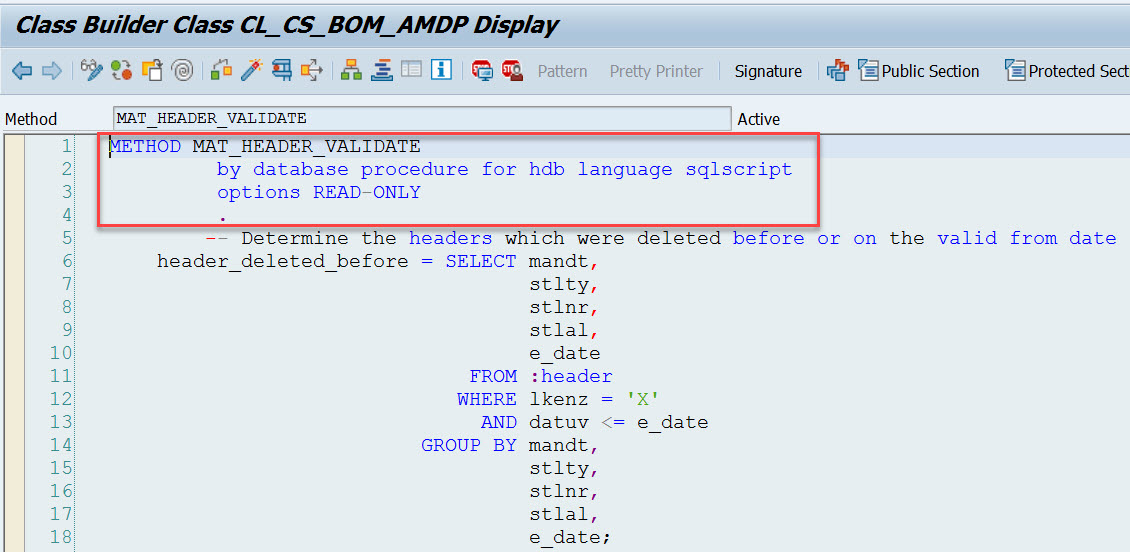Display Object List hierarchy icon
Image resolution: width=1130 pixels, height=552 pixels.
[351, 70]
